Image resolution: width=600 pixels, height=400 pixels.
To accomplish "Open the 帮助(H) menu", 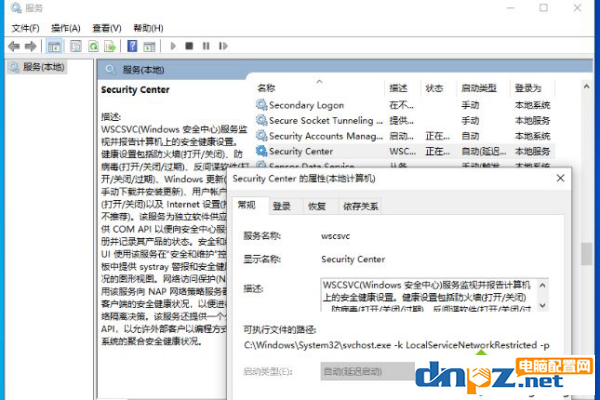I will pos(148,28).
